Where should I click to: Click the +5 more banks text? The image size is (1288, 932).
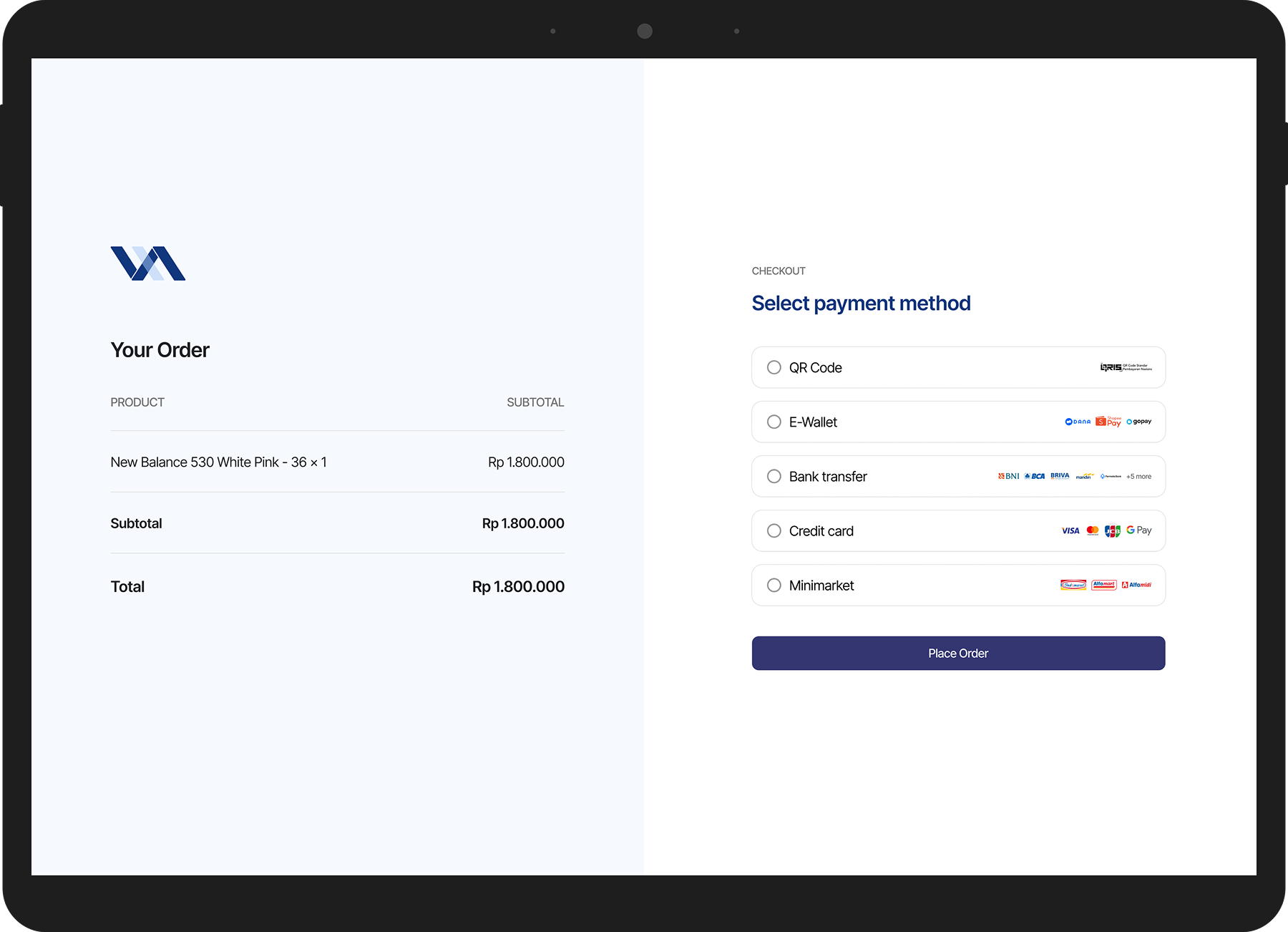(x=1139, y=477)
